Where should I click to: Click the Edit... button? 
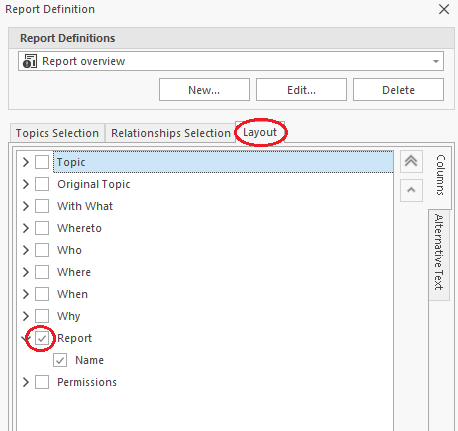(301, 90)
